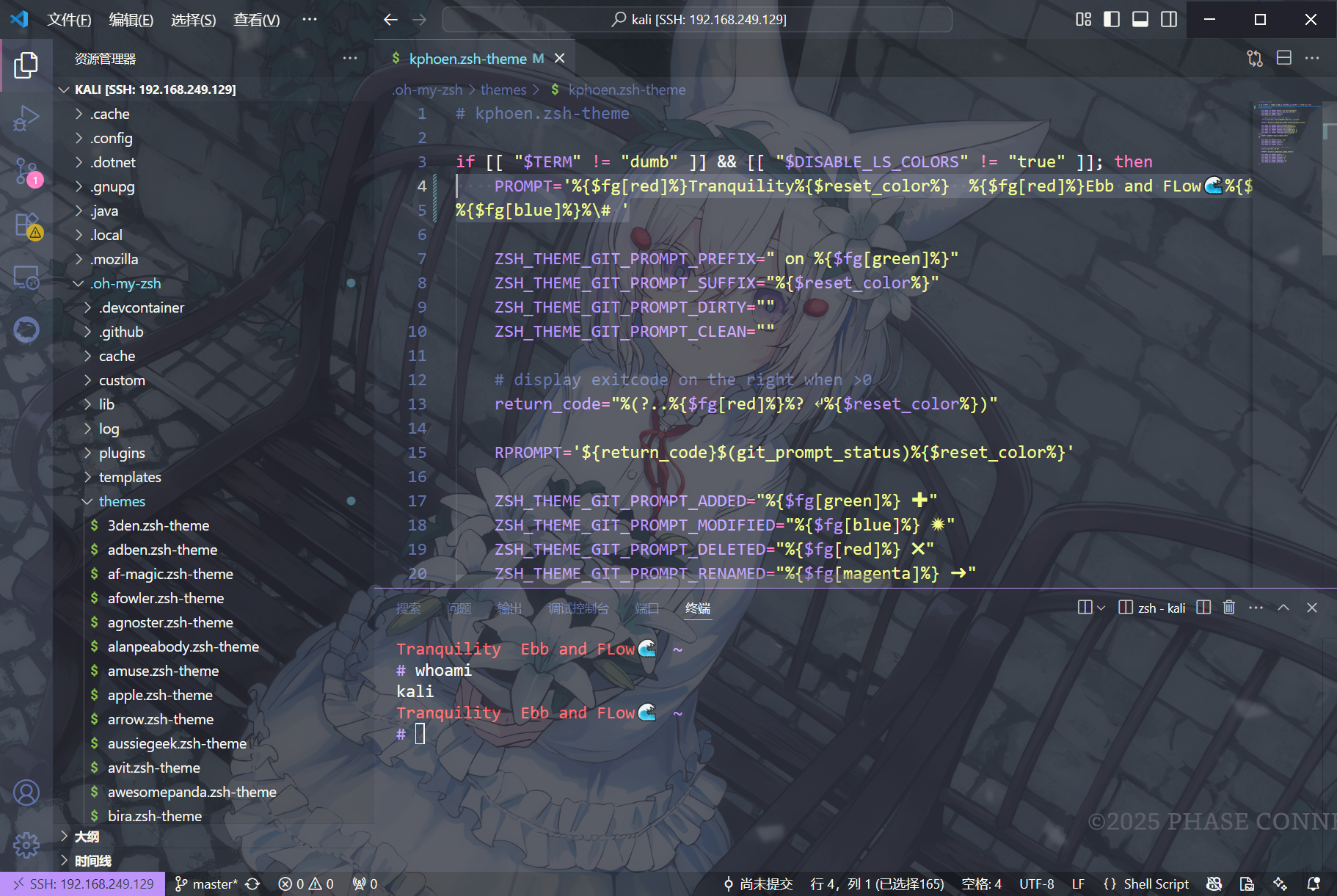Click the sparkle icon in the status bar

pyautogui.click(x=1280, y=884)
